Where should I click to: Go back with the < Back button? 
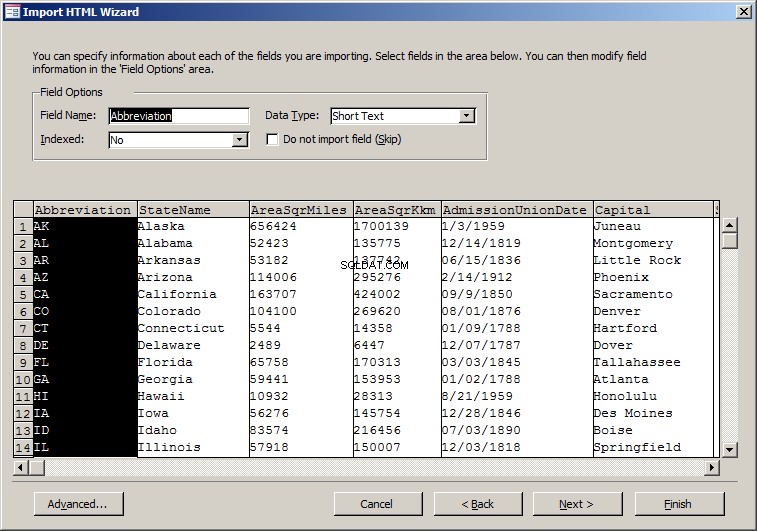478,504
